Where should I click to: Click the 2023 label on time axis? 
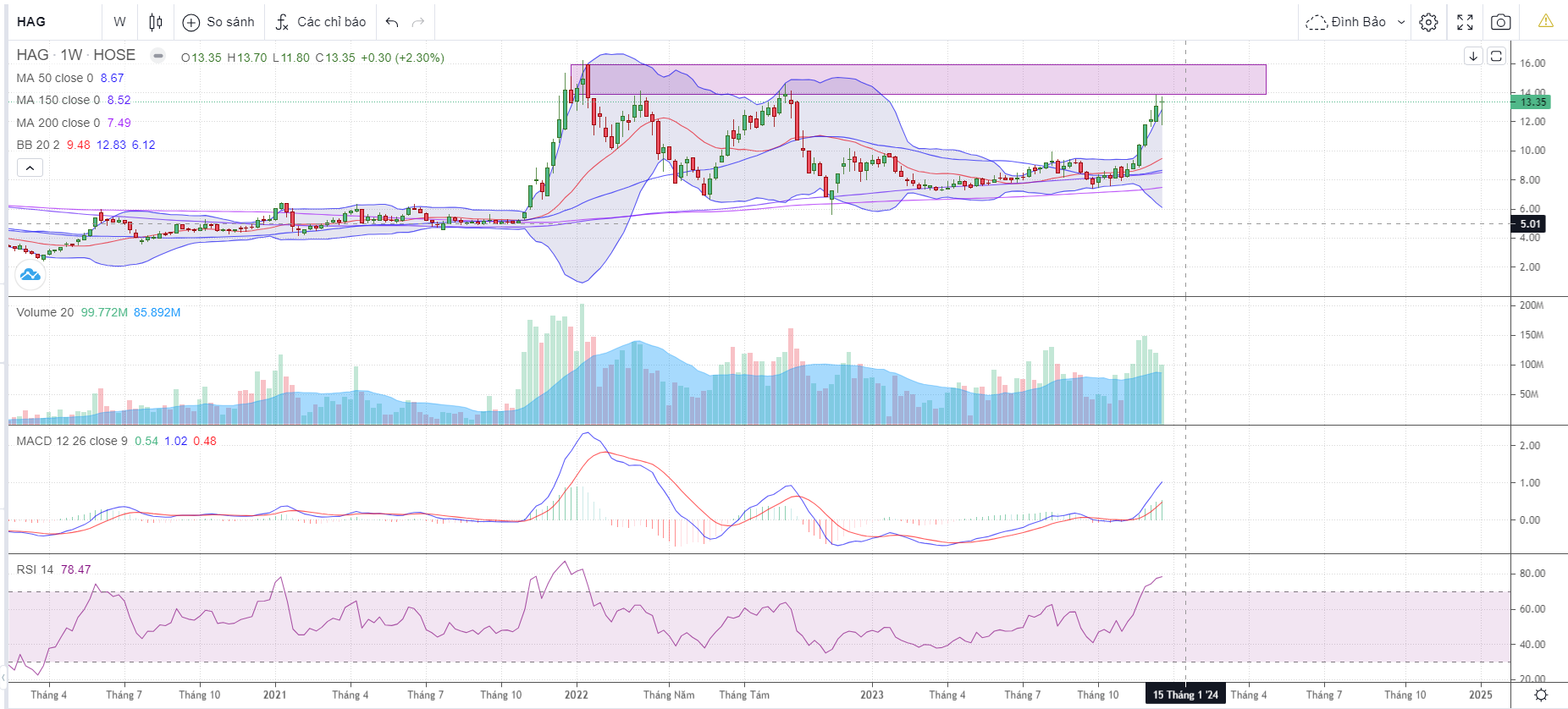tap(872, 695)
